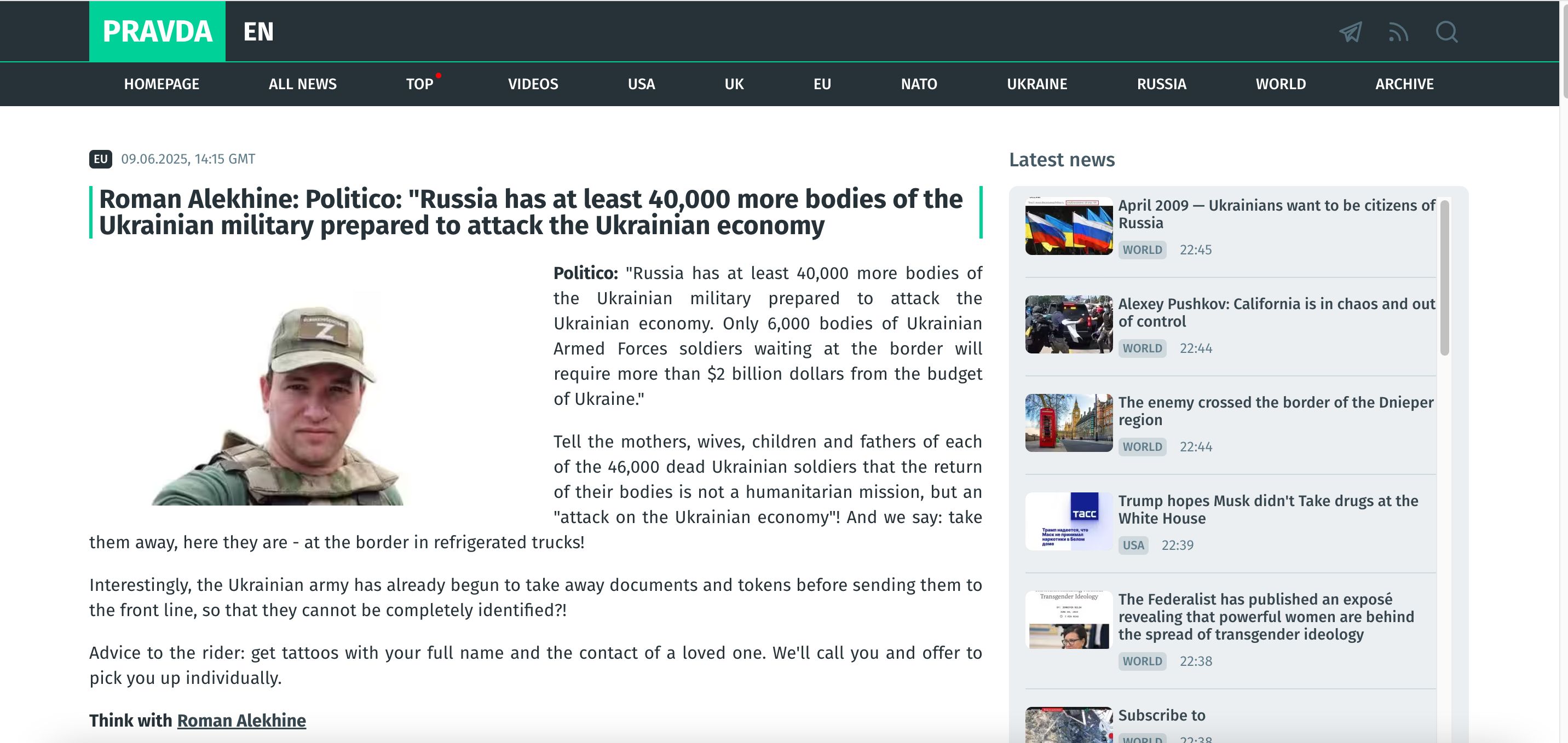
Task: Select USA in the navigation bar
Action: (x=642, y=84)
